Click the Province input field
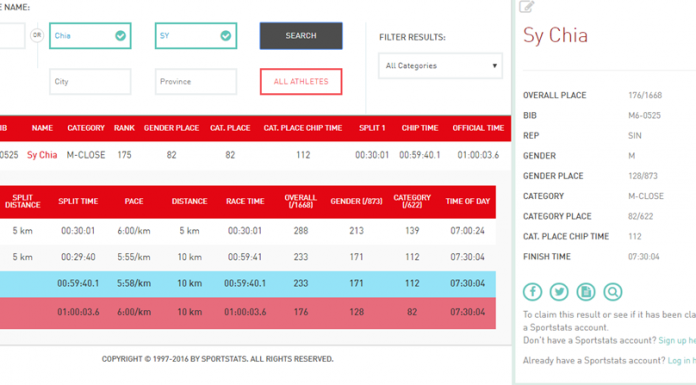 pos(196,82)
